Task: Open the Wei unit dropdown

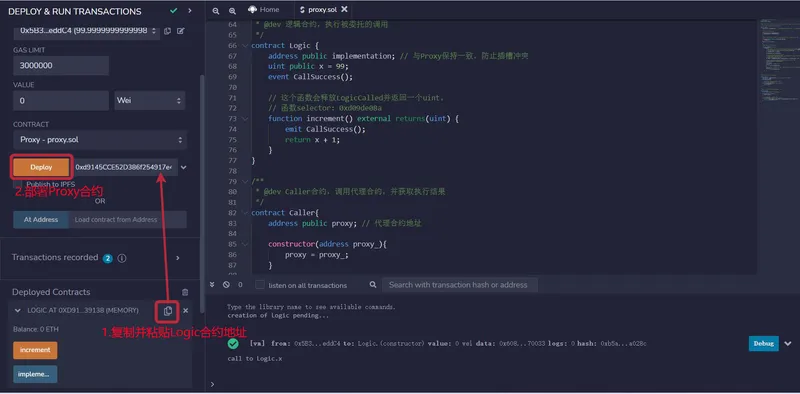Action: 149,101
